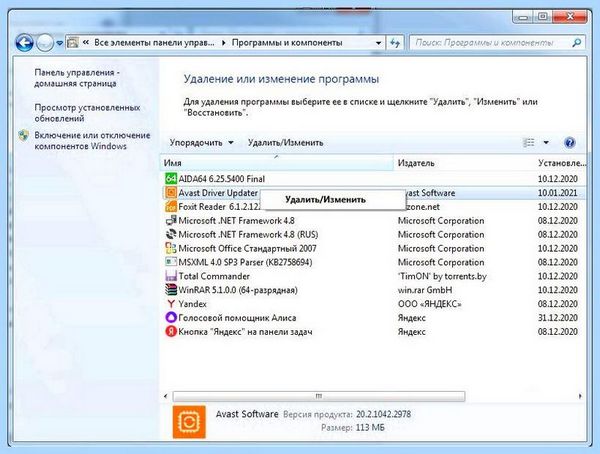Viewport: 600px width, 454px height.
Task: Click the change view icon
Action: pos(528,142)
